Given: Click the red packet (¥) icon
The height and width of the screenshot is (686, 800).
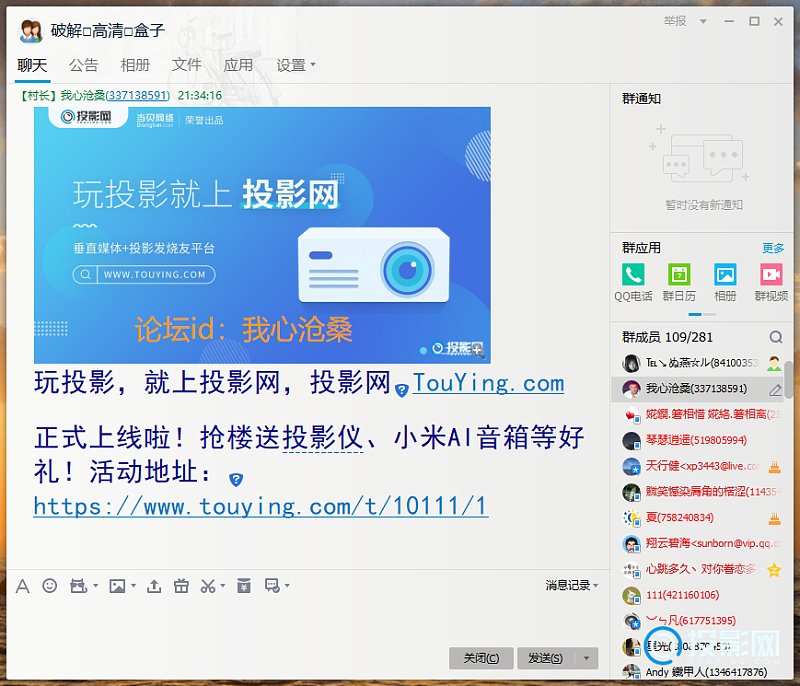Looking at the screenshot, I should tap(244, 586).
